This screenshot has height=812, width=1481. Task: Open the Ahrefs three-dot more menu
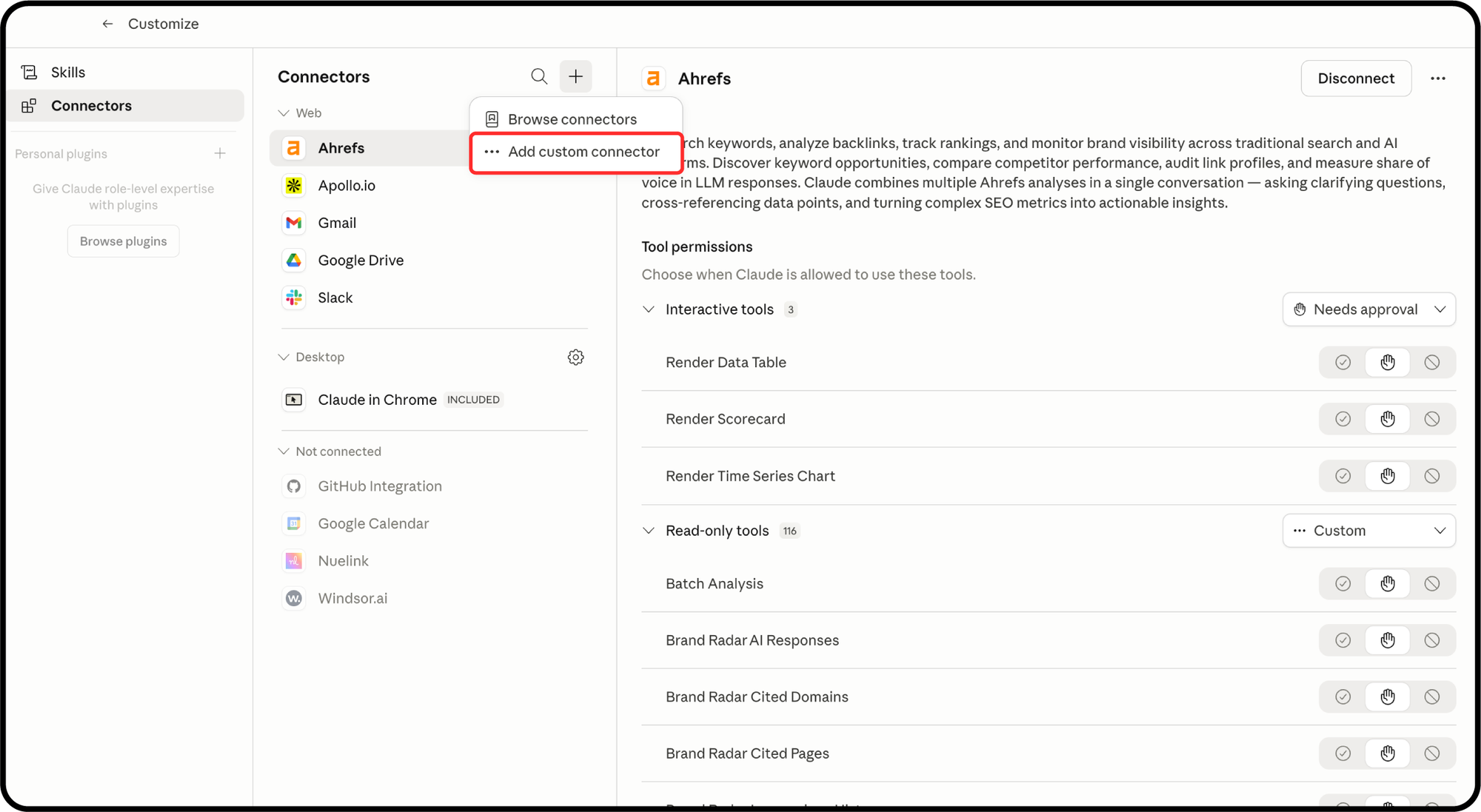pyautogui.click(x=1438, y=78)
